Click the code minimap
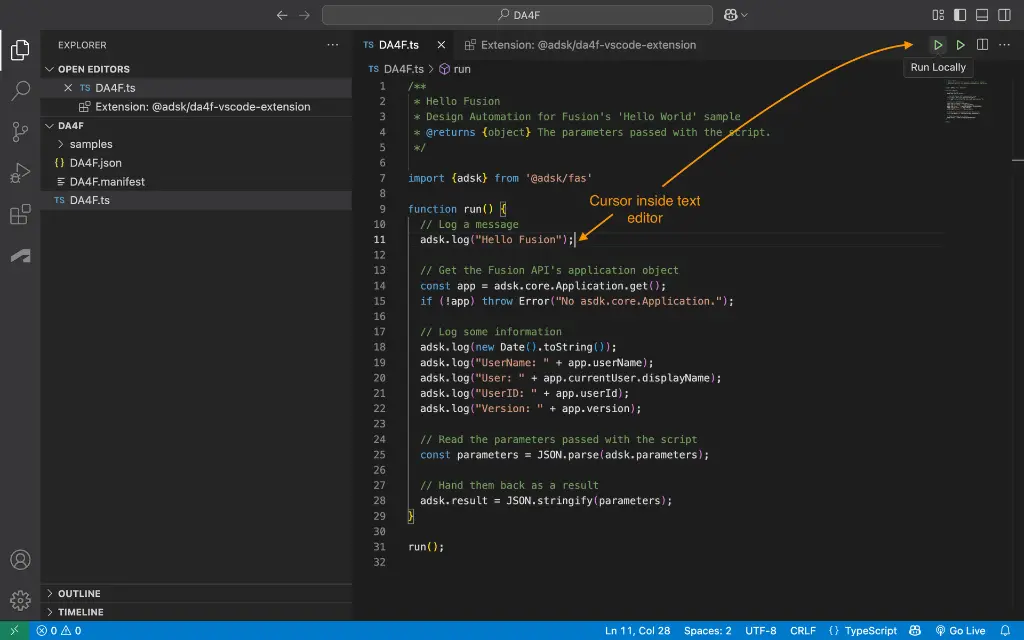 click(965, 101)
